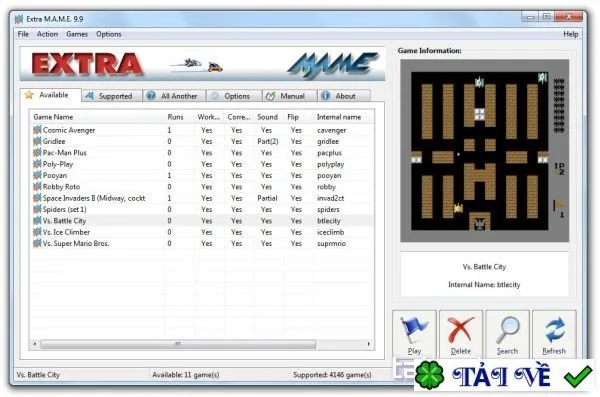
Task: Click the Extra M.A.M.E. title bar icon
Action: 19,19
